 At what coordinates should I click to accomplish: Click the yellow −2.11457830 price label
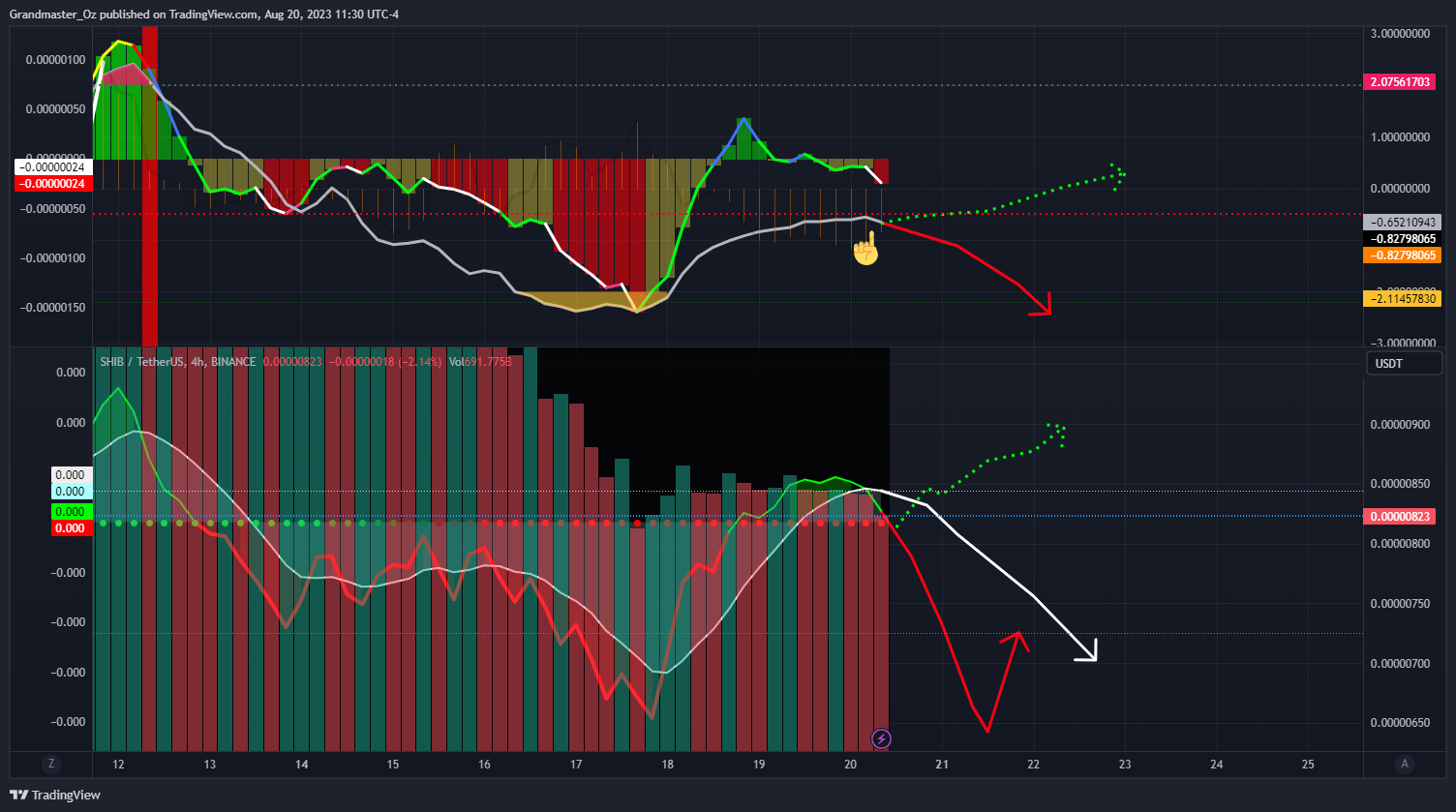pyautogui.click(x=1402, y=299)
